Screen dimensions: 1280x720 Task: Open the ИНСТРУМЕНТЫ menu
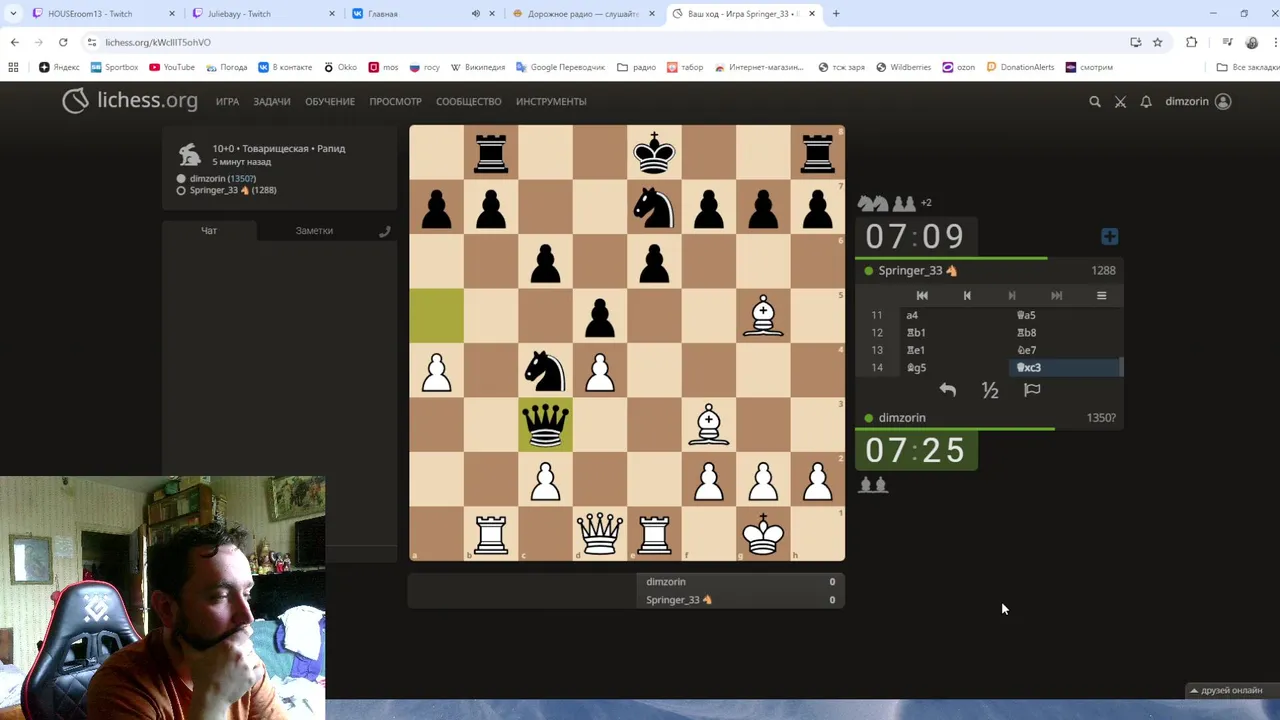[x=551, y=101]
